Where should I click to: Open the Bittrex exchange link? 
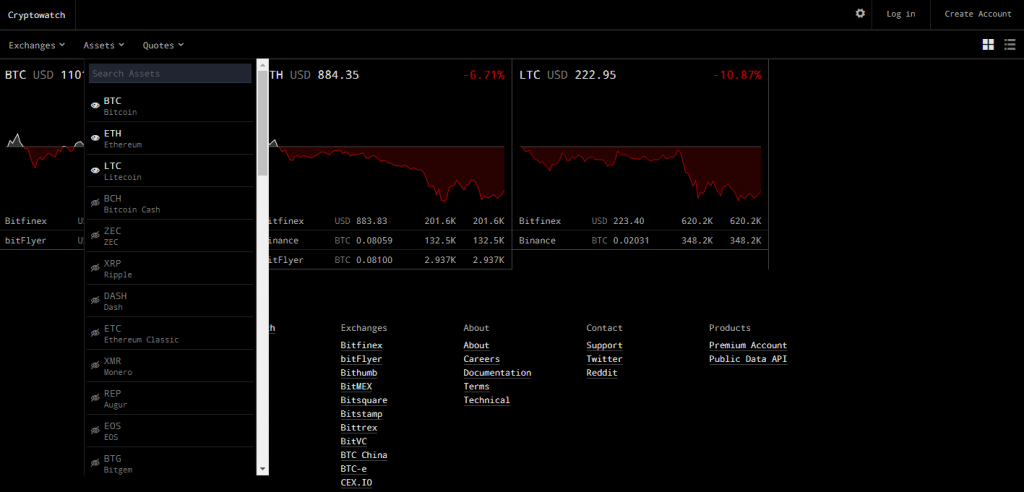pos(359,427)
